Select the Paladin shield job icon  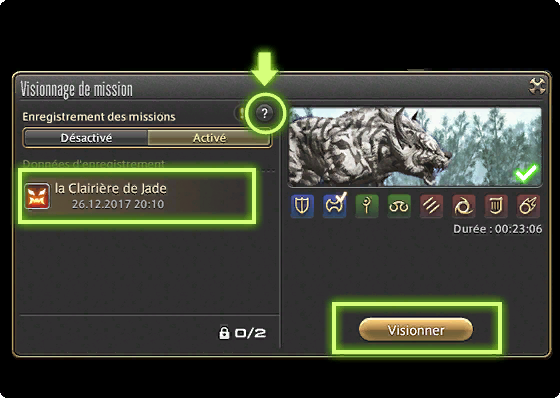(x=302, y=206)
